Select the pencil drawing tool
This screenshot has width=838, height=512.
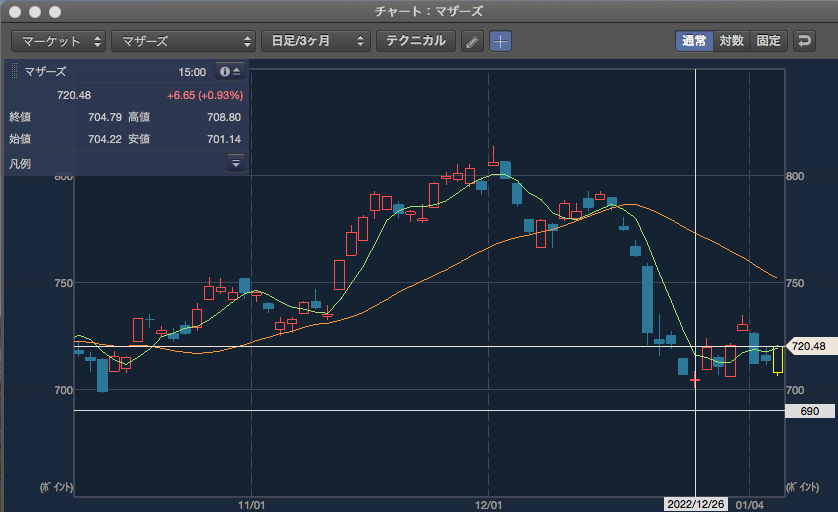click(x=472, y=41)
